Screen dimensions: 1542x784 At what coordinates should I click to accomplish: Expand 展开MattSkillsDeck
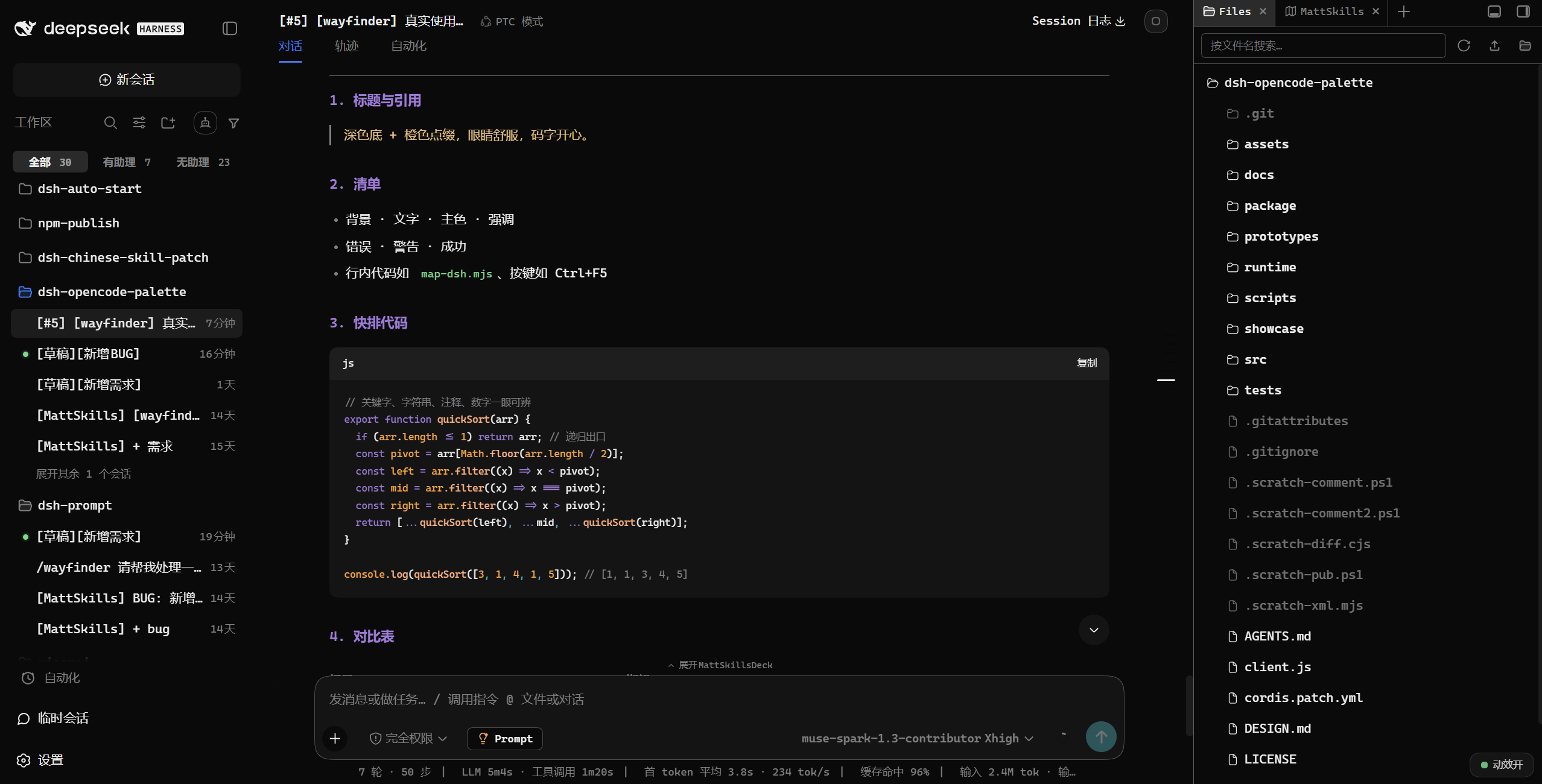click(720, 665)
